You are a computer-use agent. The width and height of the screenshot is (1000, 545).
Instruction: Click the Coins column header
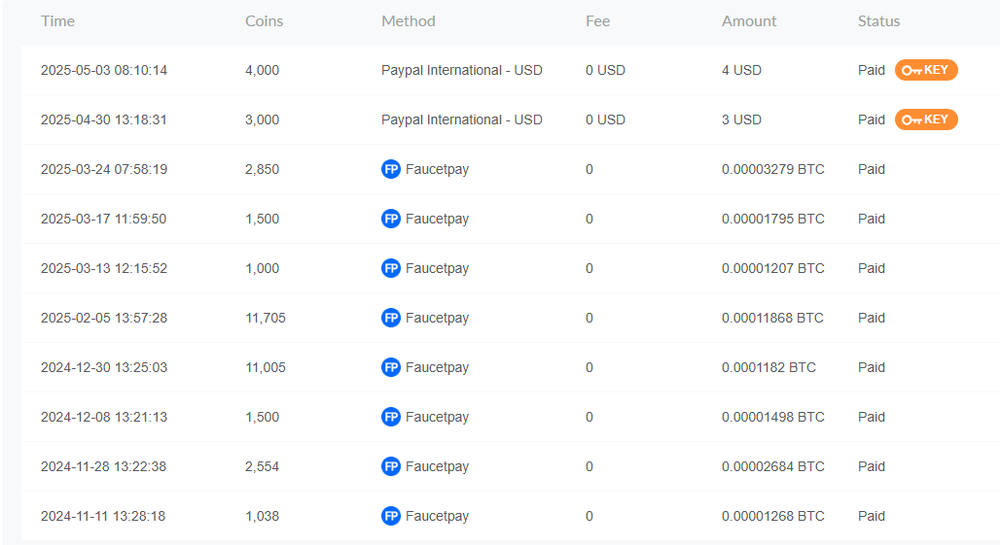click(264, 21)
